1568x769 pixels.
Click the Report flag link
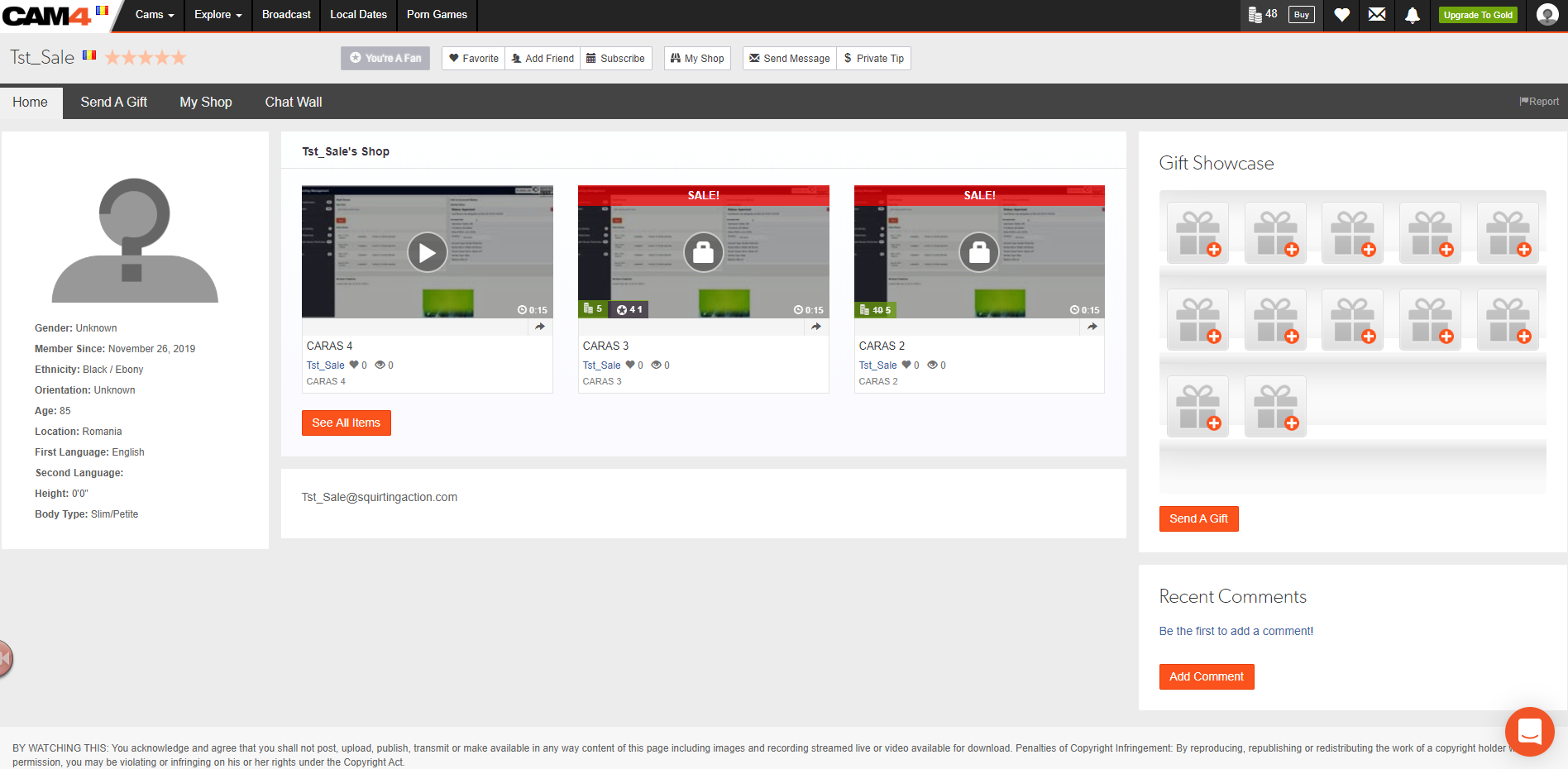(x=1539, y=102)
